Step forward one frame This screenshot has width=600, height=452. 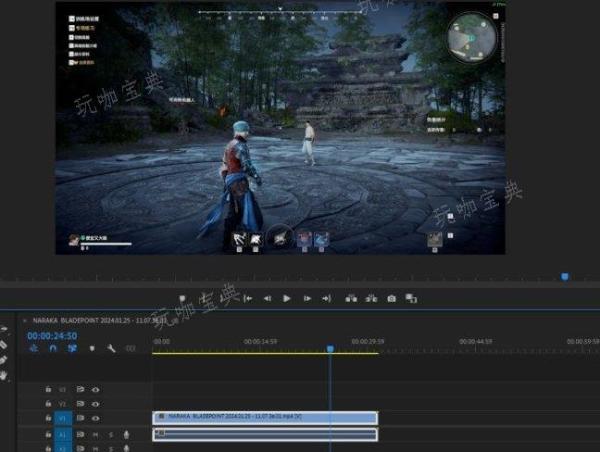click(307, 298)
